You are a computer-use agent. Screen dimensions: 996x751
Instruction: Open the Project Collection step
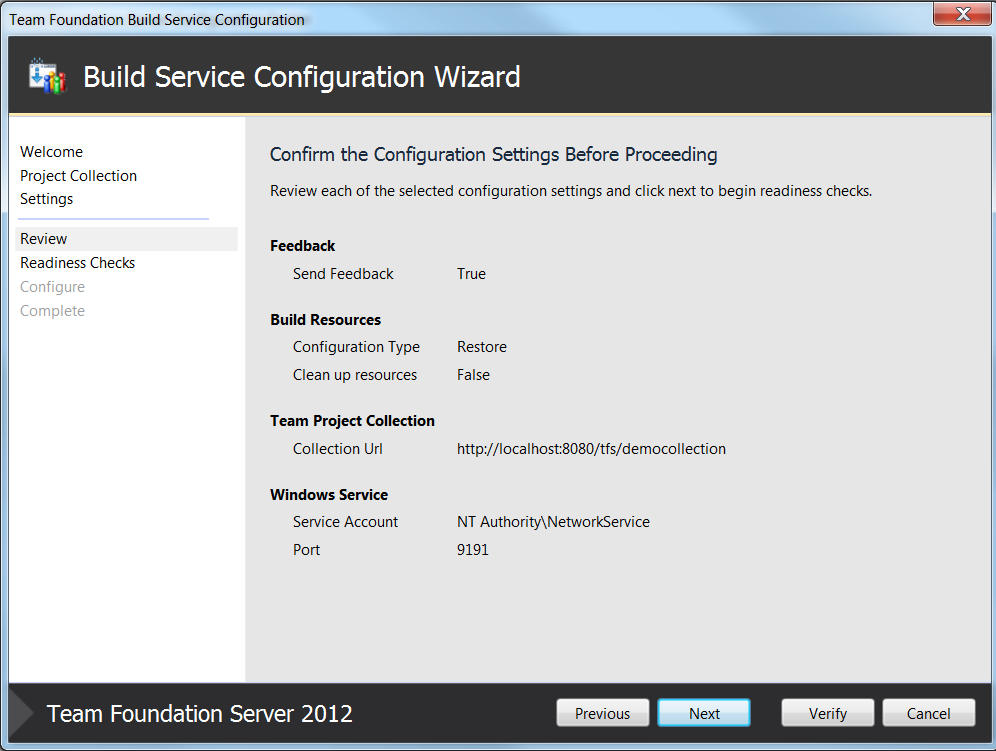click(78, 176)
